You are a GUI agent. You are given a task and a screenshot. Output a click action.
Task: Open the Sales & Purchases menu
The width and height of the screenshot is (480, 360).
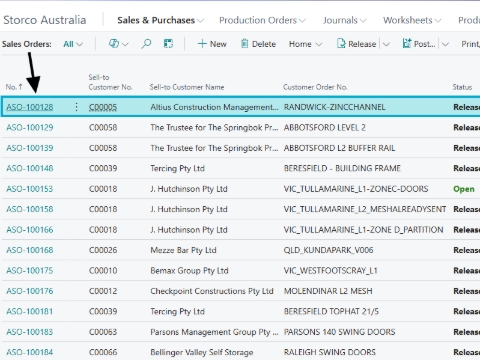[160, 20]
